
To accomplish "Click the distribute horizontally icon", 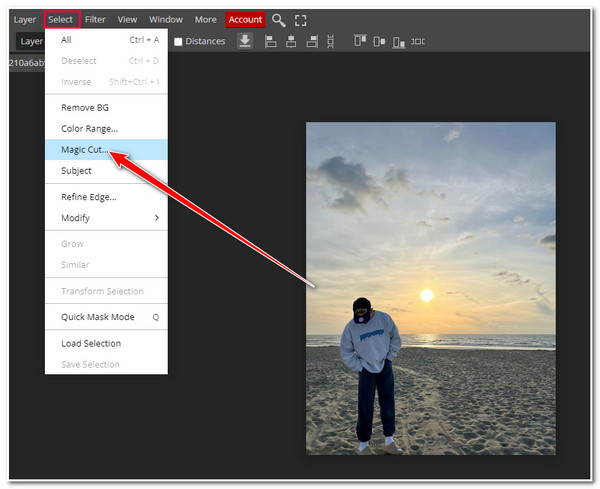I will click(418, 41).
